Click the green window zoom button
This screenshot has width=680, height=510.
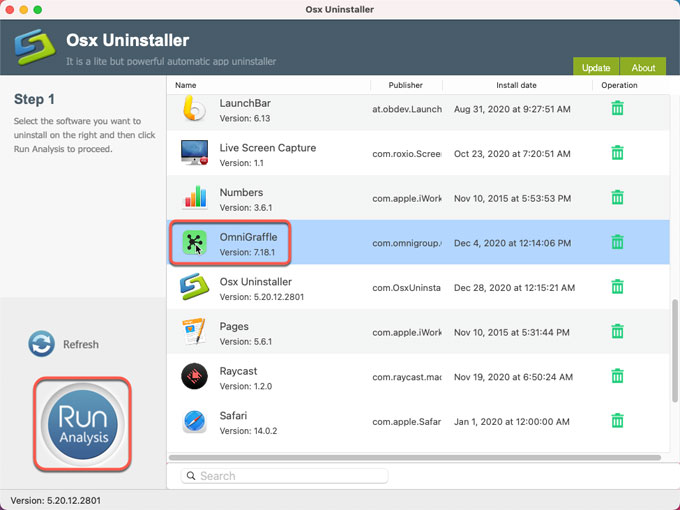(x=38, y=10)
